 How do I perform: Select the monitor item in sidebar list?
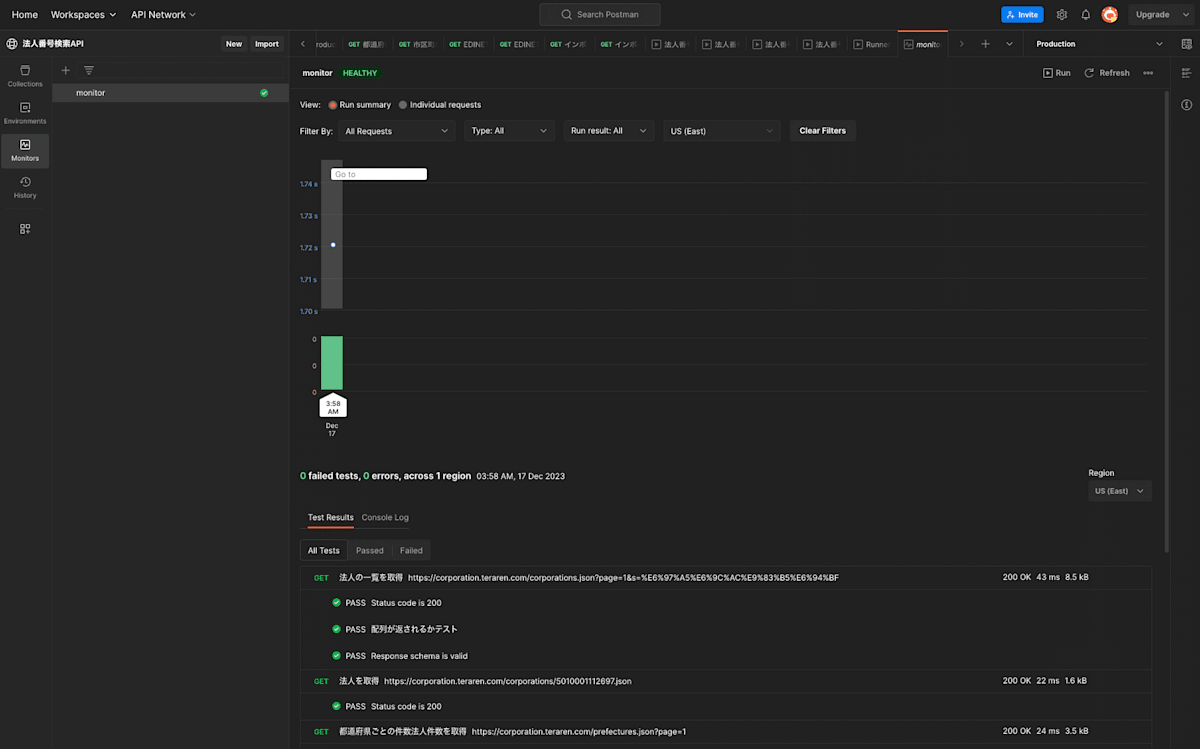(x=170, y=93)
